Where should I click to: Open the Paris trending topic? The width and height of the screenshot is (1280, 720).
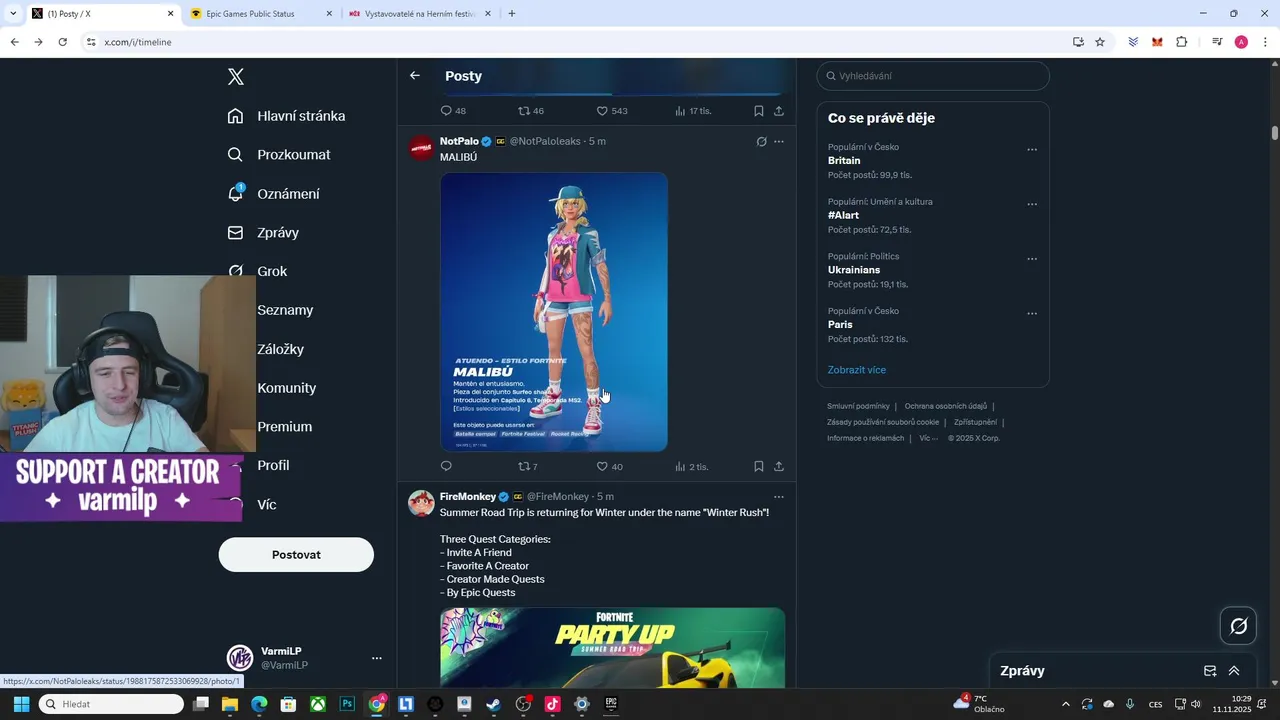click(840, 325)
